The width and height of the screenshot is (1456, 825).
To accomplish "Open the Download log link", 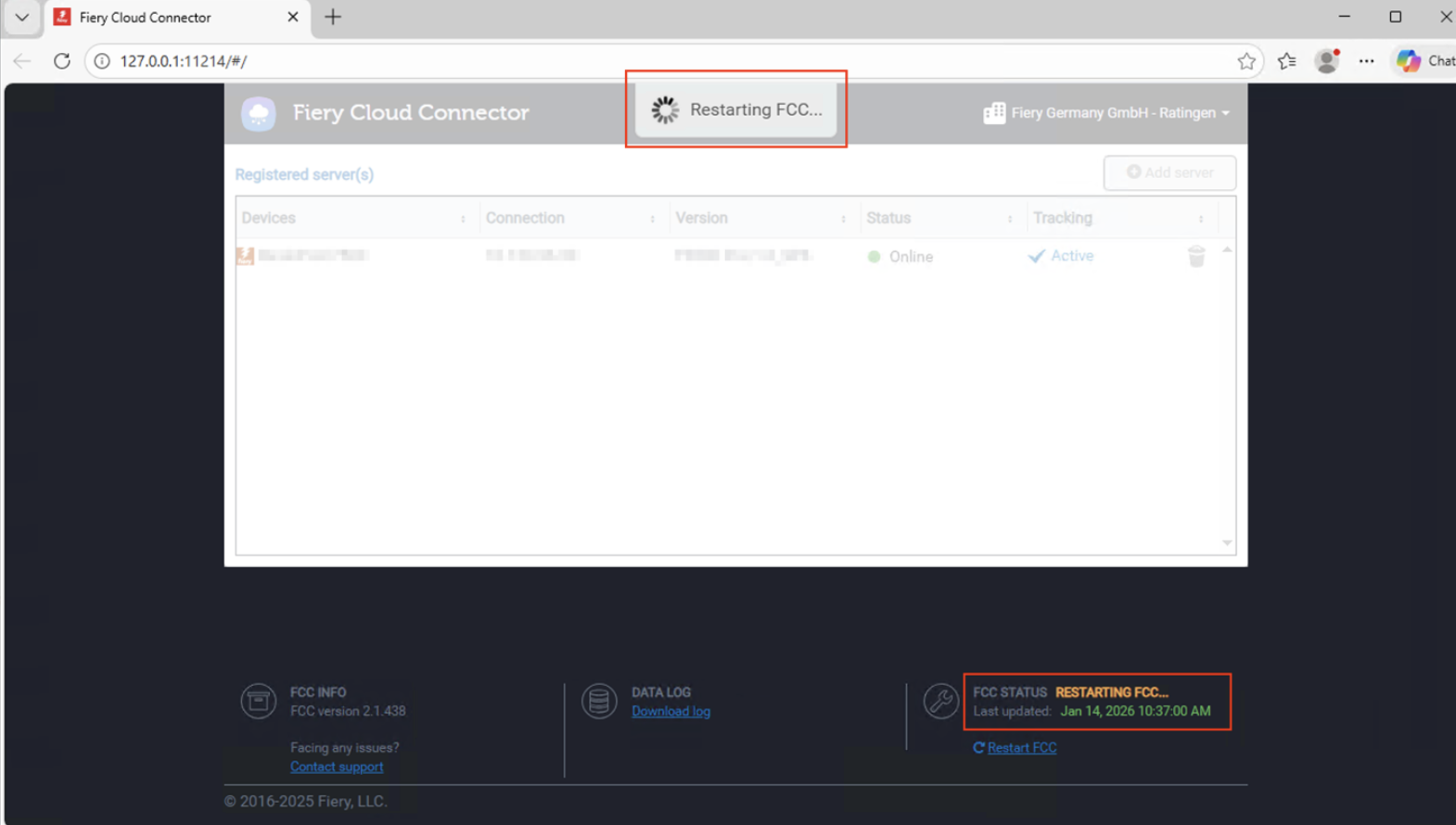I will (671, 711).
